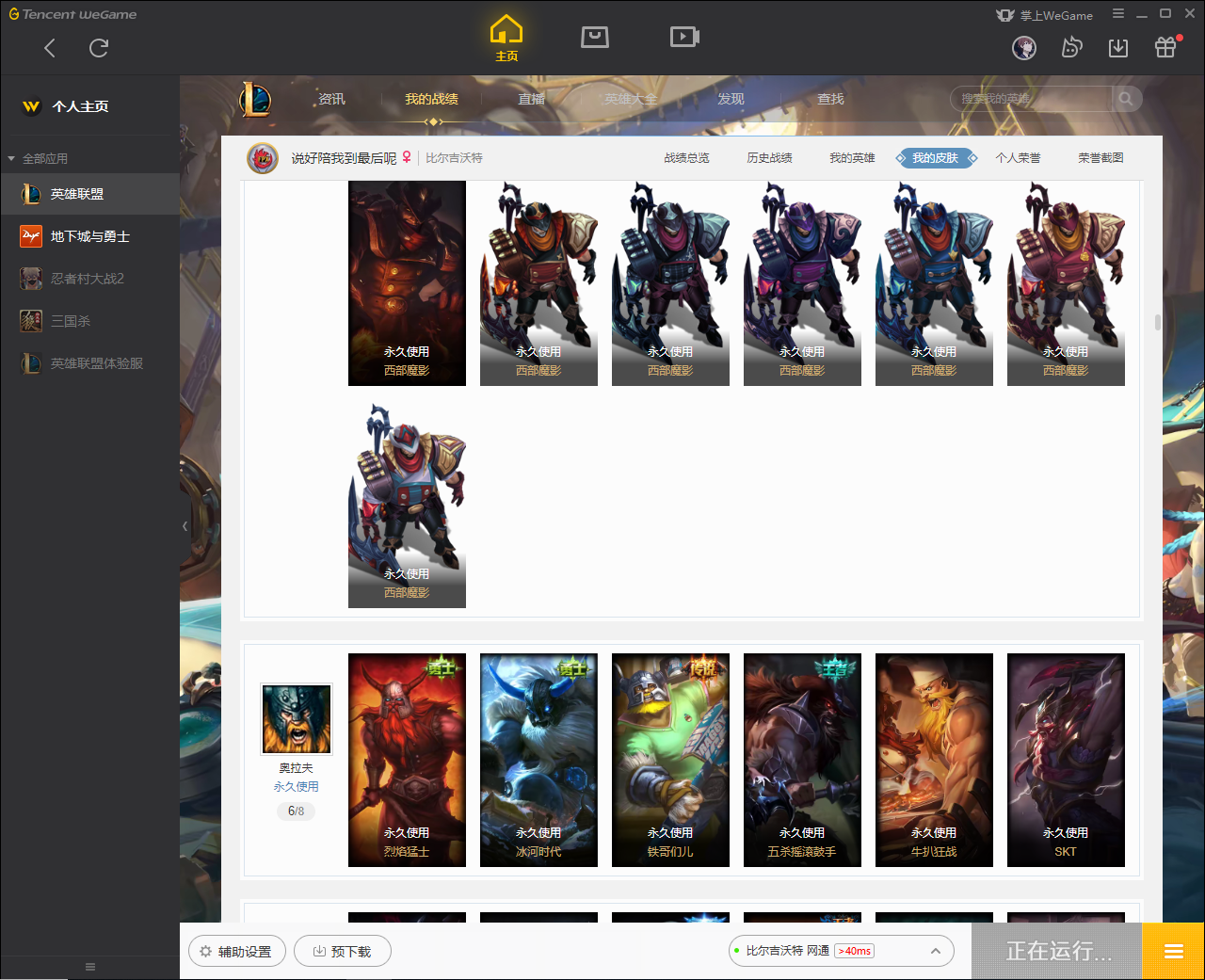Open the yellow launcher menu button
This screenshot has height=980, width=1205.
click(x=1173, y=951)
